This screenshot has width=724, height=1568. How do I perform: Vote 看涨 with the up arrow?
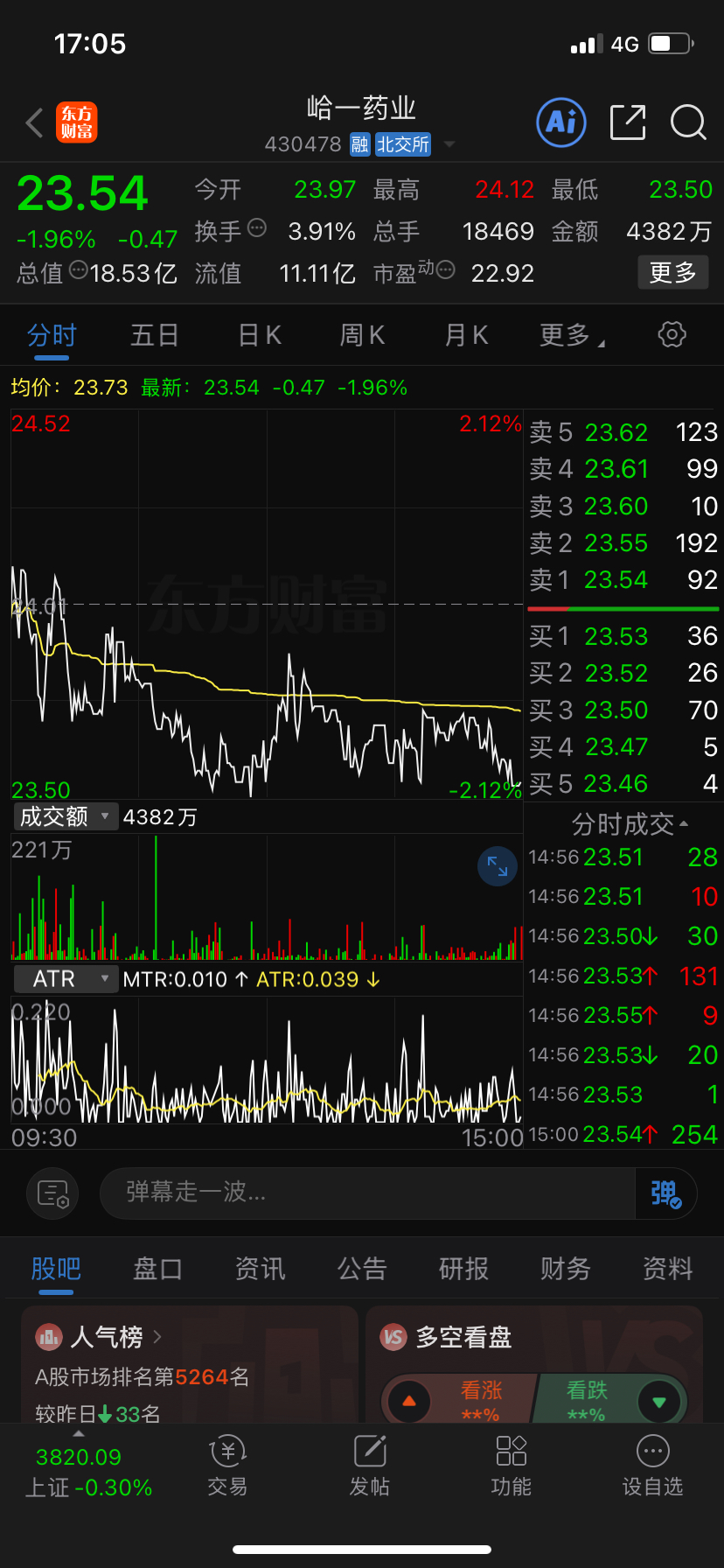pyautogui.click(x=408, y=1402)
